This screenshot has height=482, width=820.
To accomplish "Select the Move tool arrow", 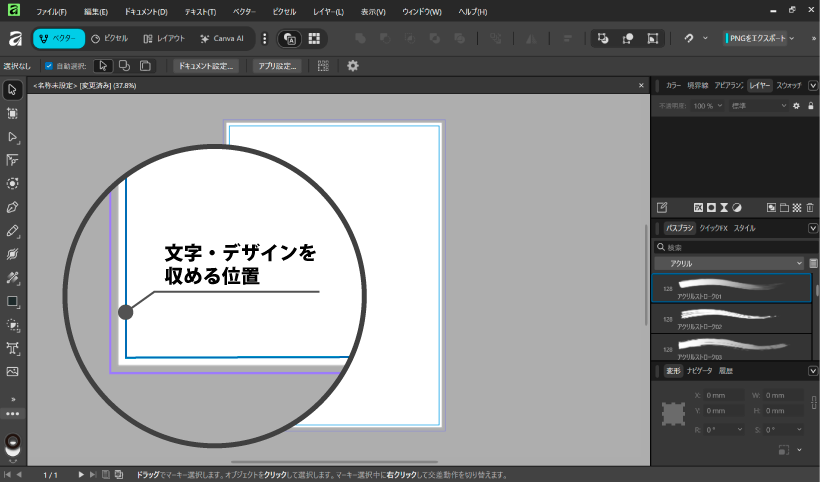I will (x=13, y=90).
